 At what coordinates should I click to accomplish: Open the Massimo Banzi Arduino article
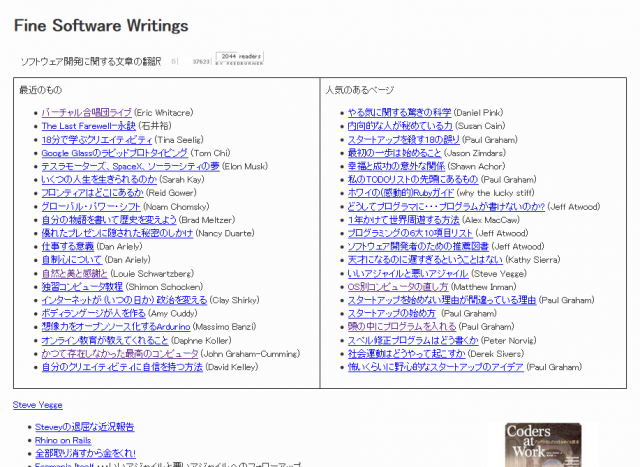[x=116, y=327]
